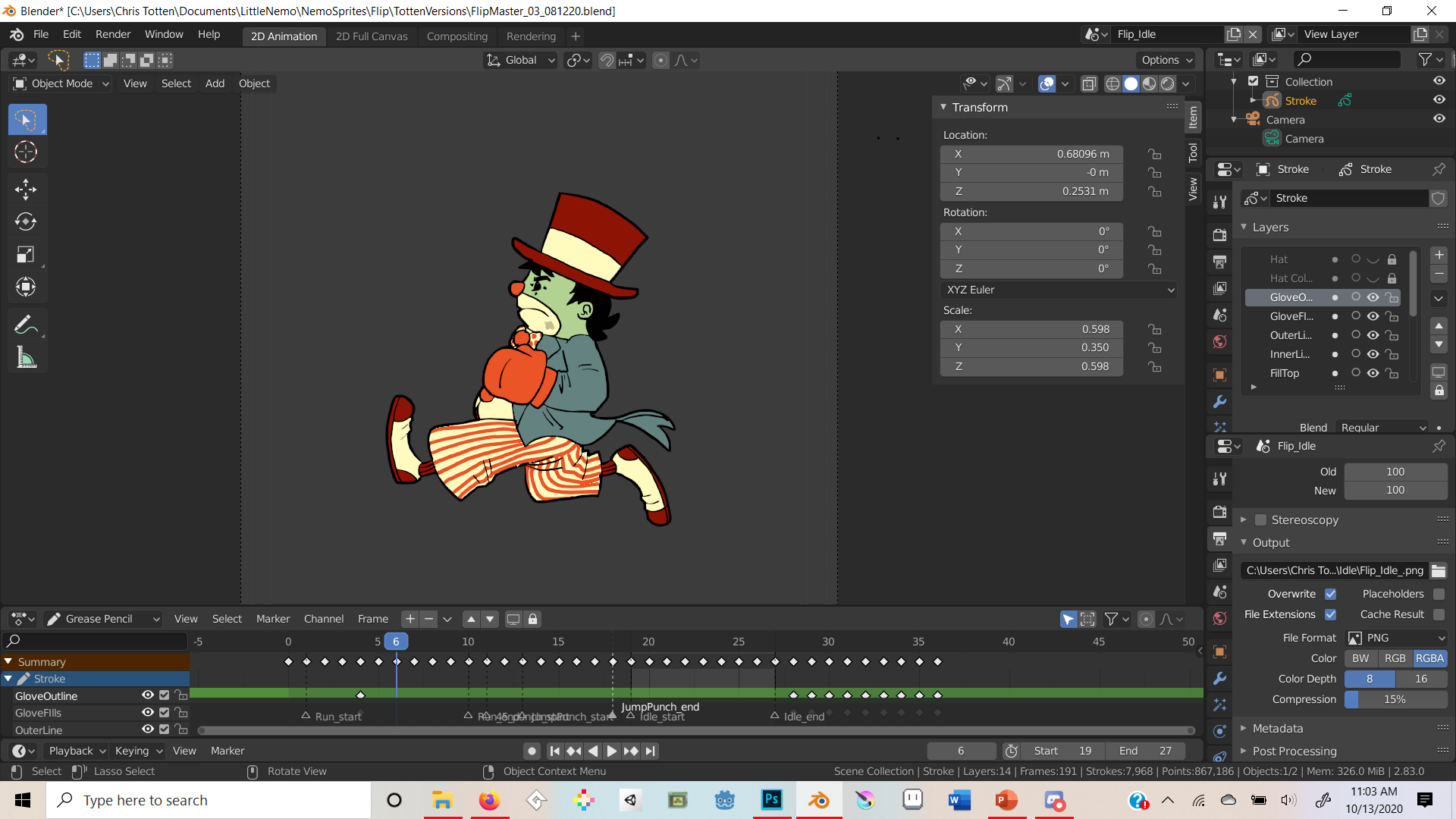Select the Move tool in the toolbar

coord(27,189)
